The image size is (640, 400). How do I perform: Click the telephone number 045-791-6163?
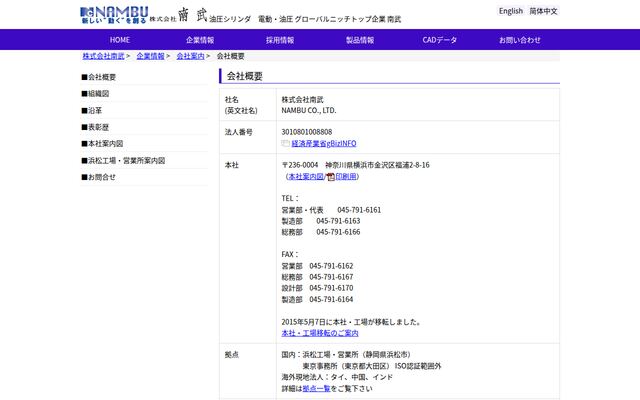[x=338, y=221]
